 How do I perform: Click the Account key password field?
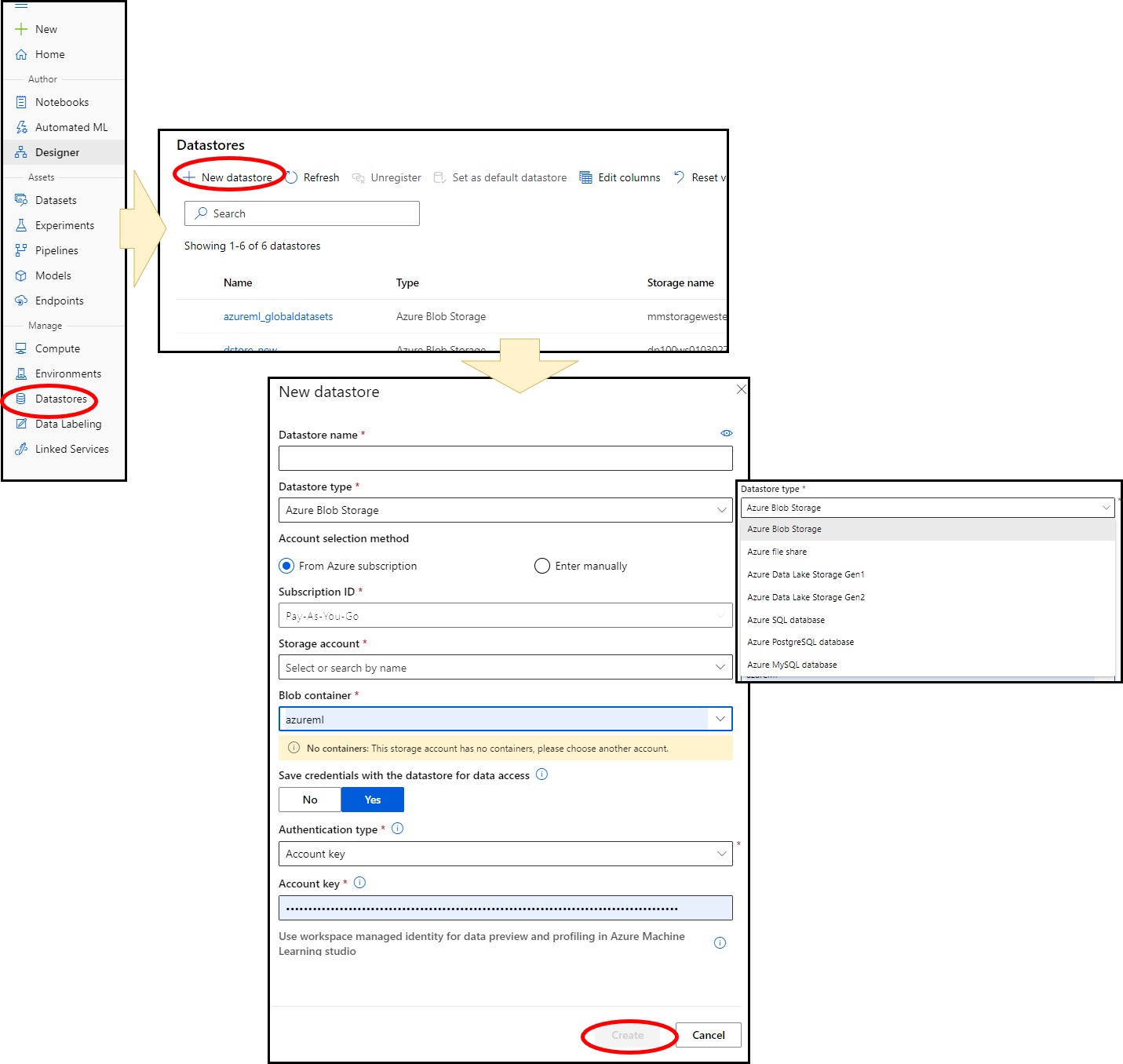505,908
